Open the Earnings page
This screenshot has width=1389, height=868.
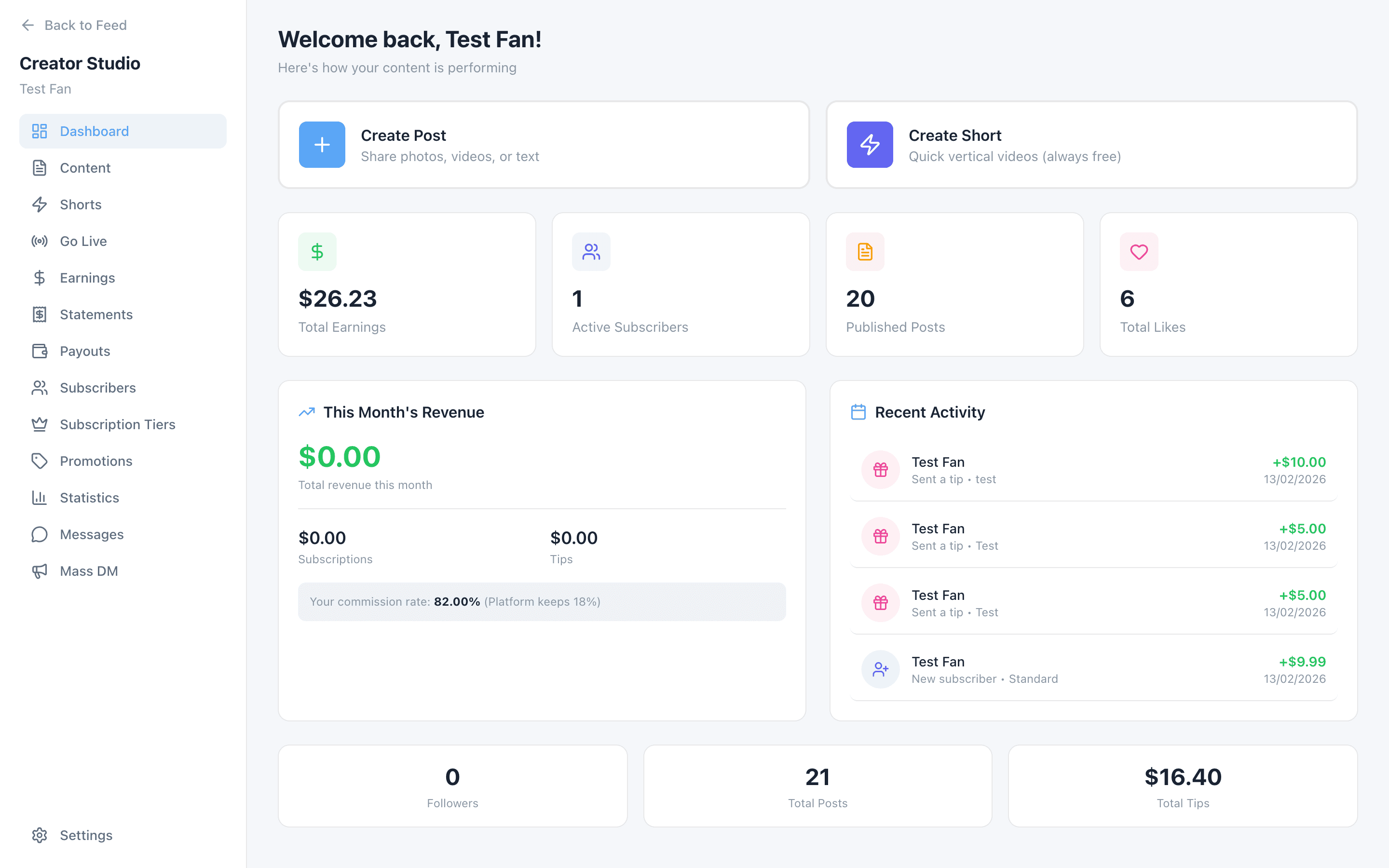(x=123, y=278)
